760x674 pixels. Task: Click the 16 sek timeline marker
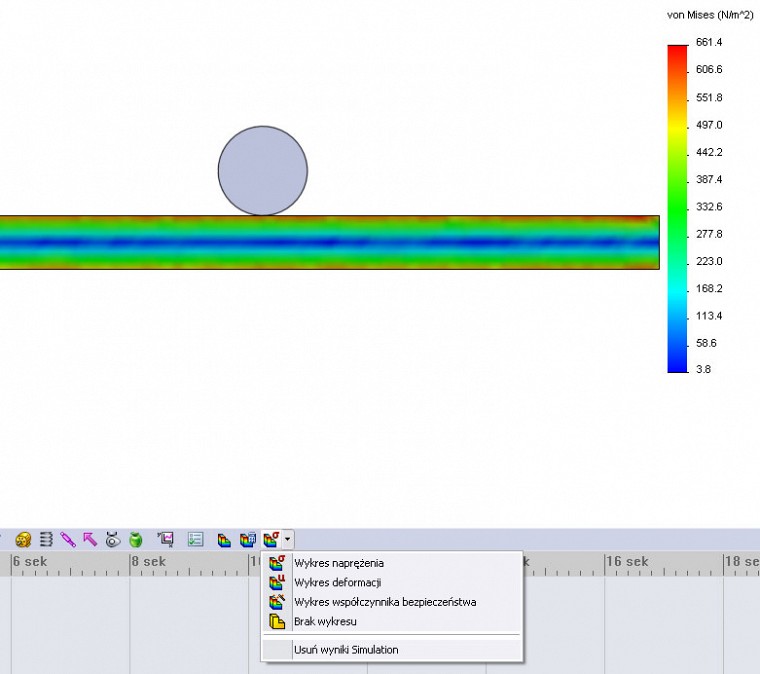(x=627, y=562)
